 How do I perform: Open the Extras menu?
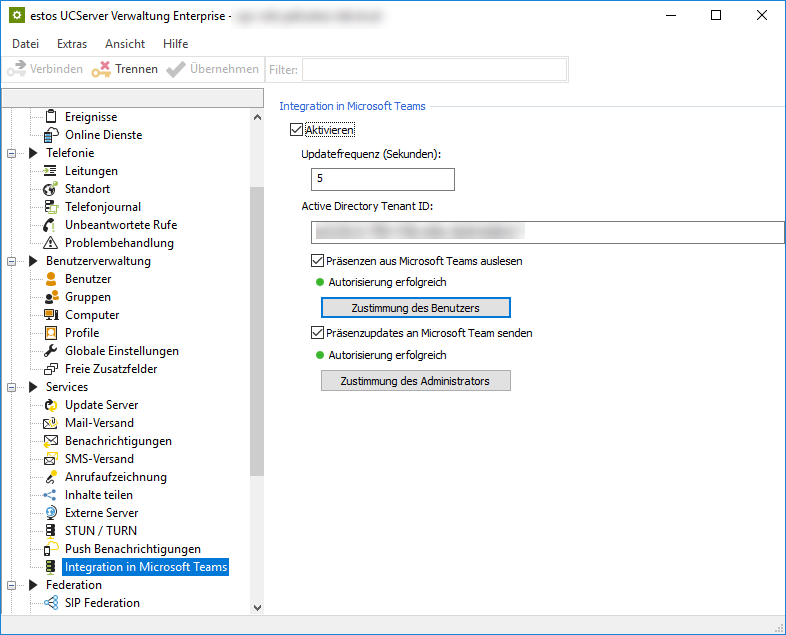72,44
